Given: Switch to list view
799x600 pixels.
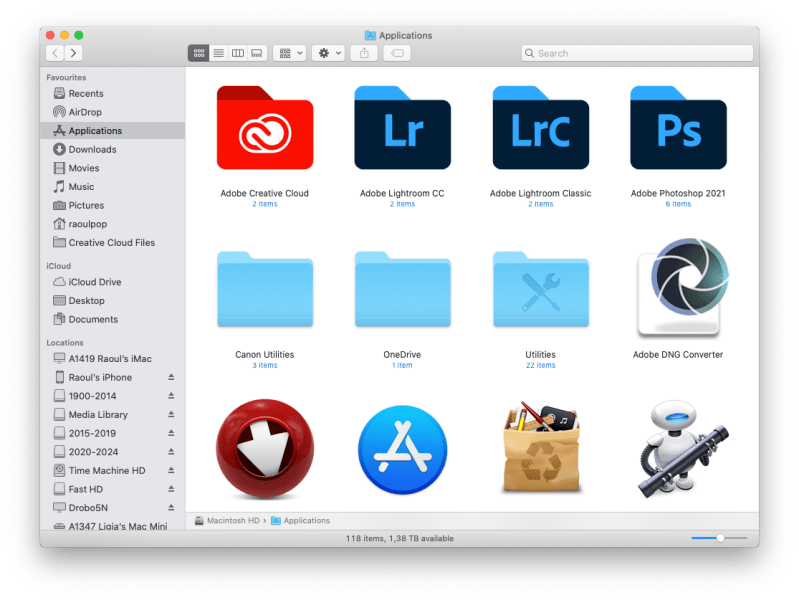Looking at the screenshot, I should (x=218, y=53).
